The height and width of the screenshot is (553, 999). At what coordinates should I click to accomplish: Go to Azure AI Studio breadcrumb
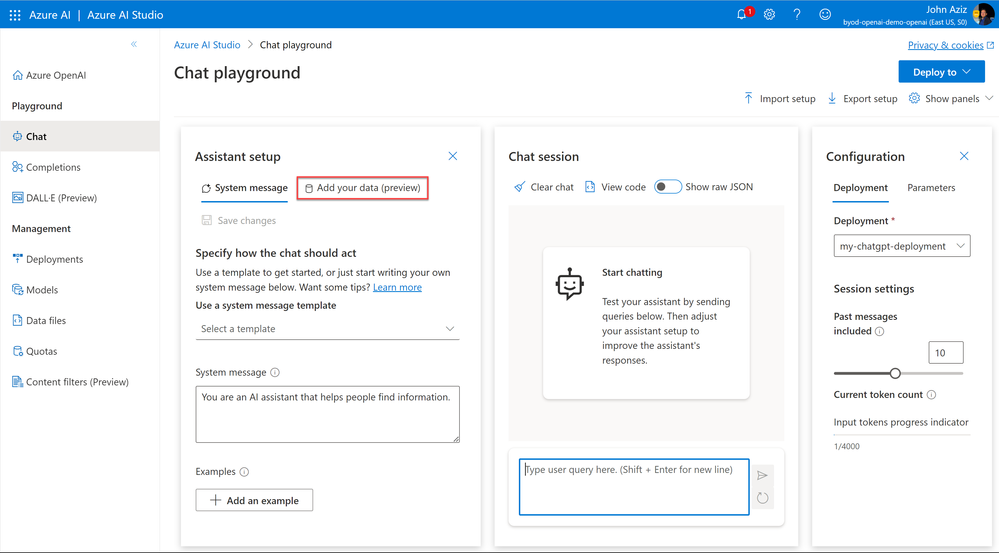[x=207, y=45]
